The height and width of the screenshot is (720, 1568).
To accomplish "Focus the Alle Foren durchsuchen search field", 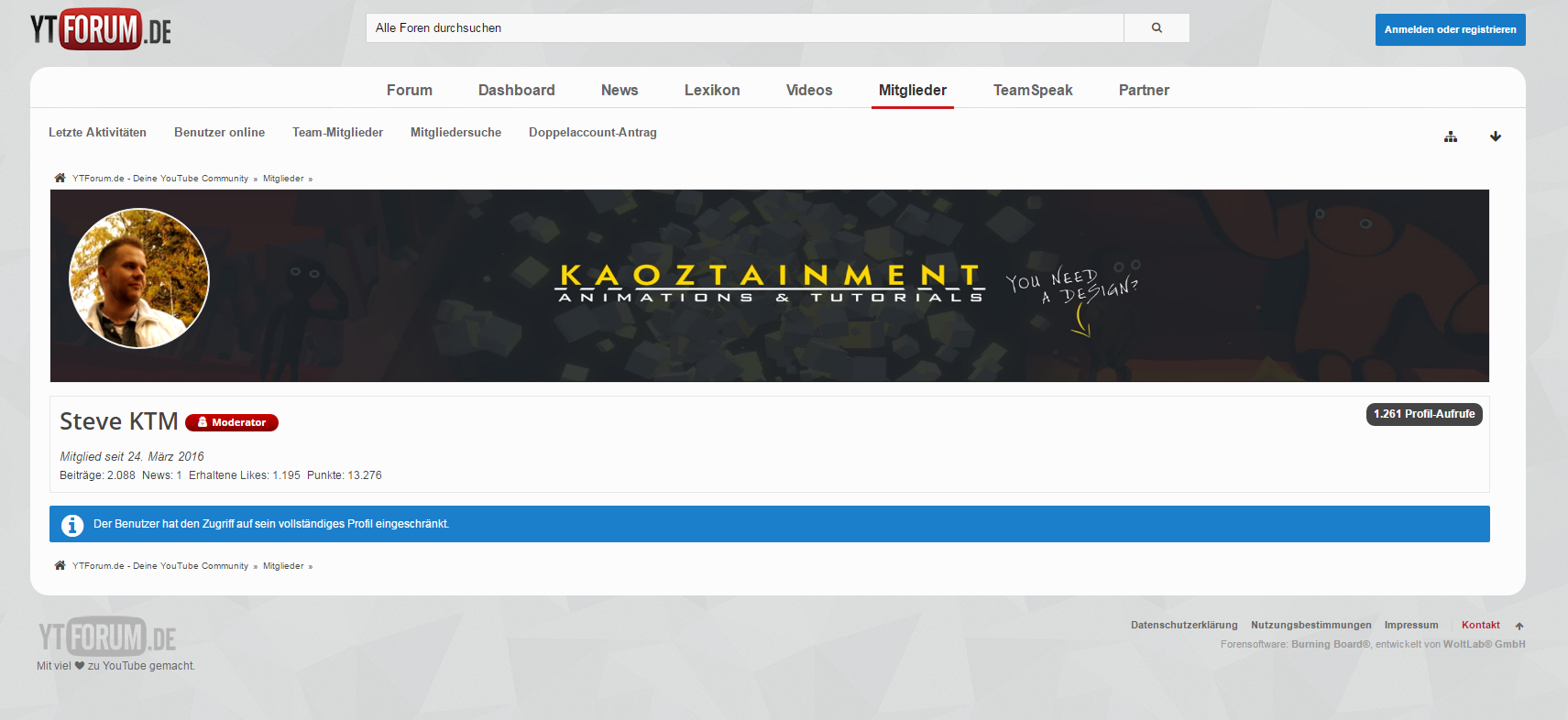I will pyautogui.click(x=744, y=28).
